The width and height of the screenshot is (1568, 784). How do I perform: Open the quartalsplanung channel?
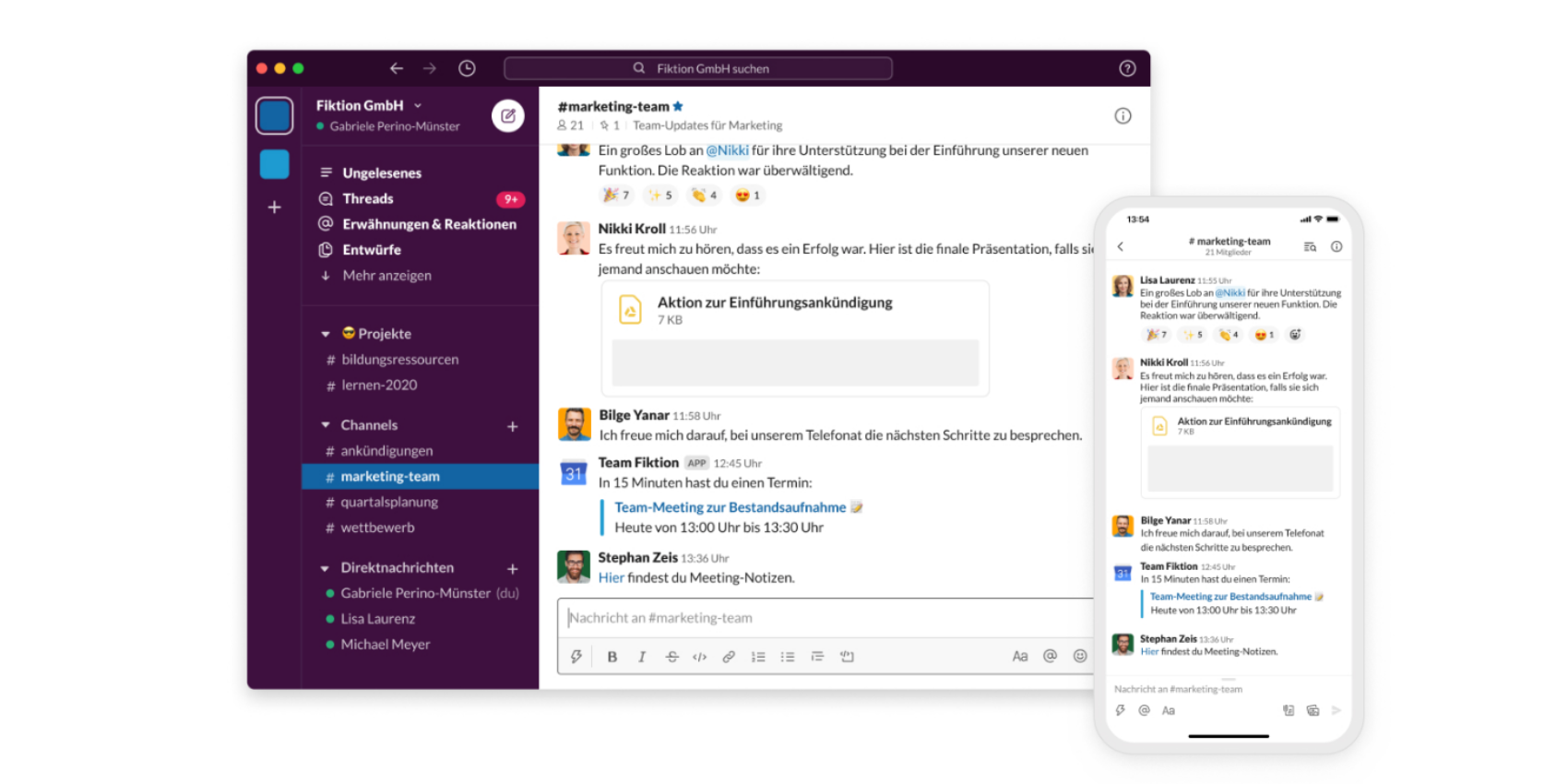[x=389, y=503]
